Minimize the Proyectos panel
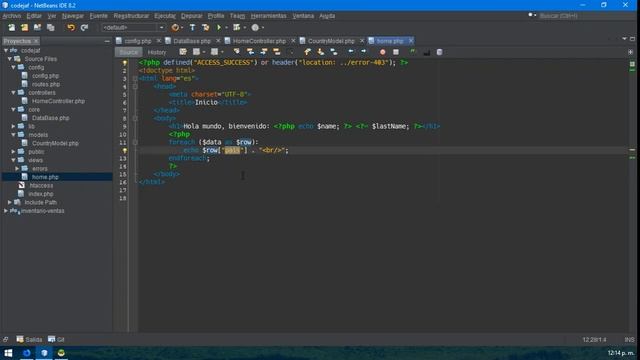640x360 pixels. tap(107, 41)
